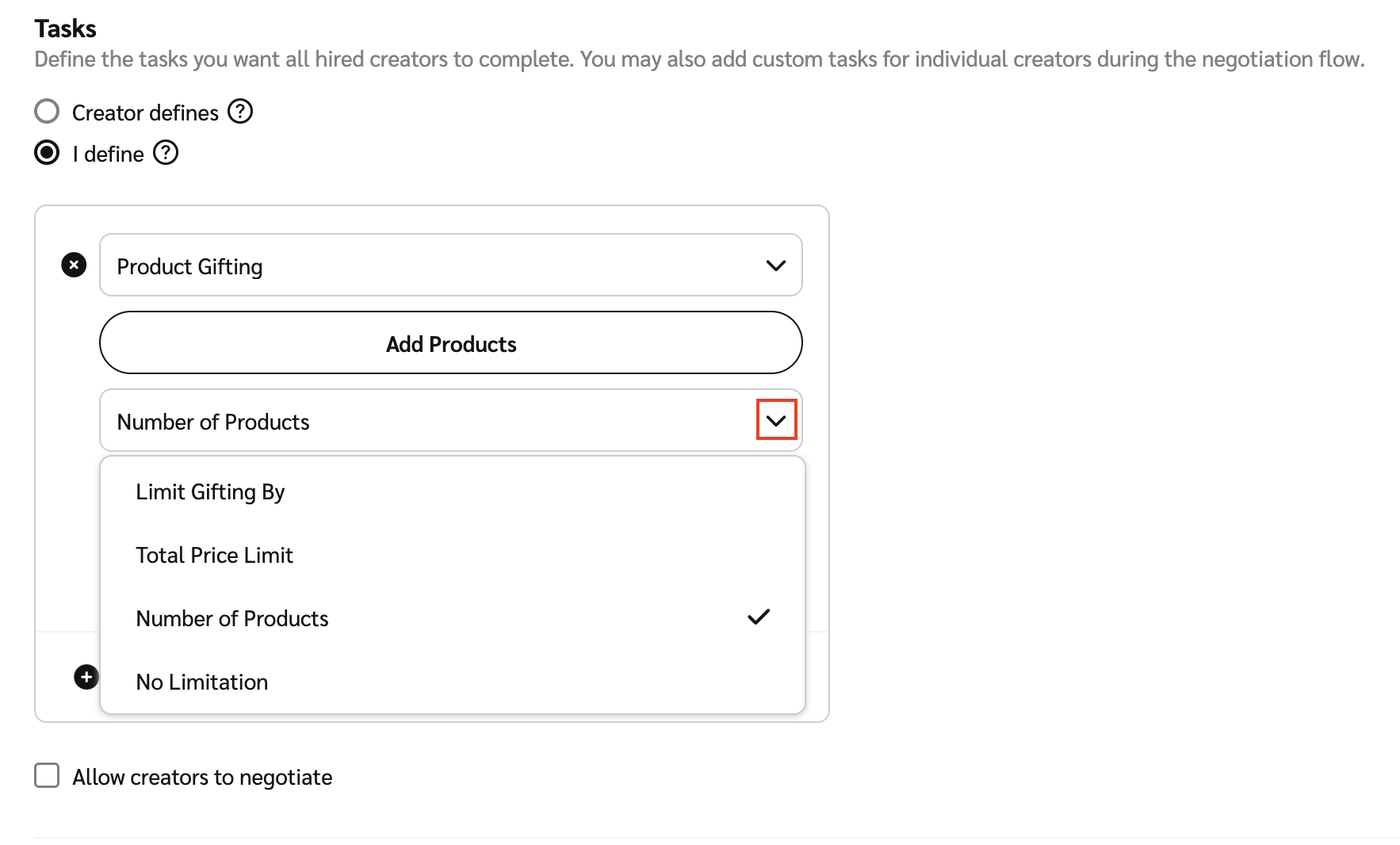Select the No Limitation option
The height and width of the screenshot is (845, 1400).
pos(201,682)
